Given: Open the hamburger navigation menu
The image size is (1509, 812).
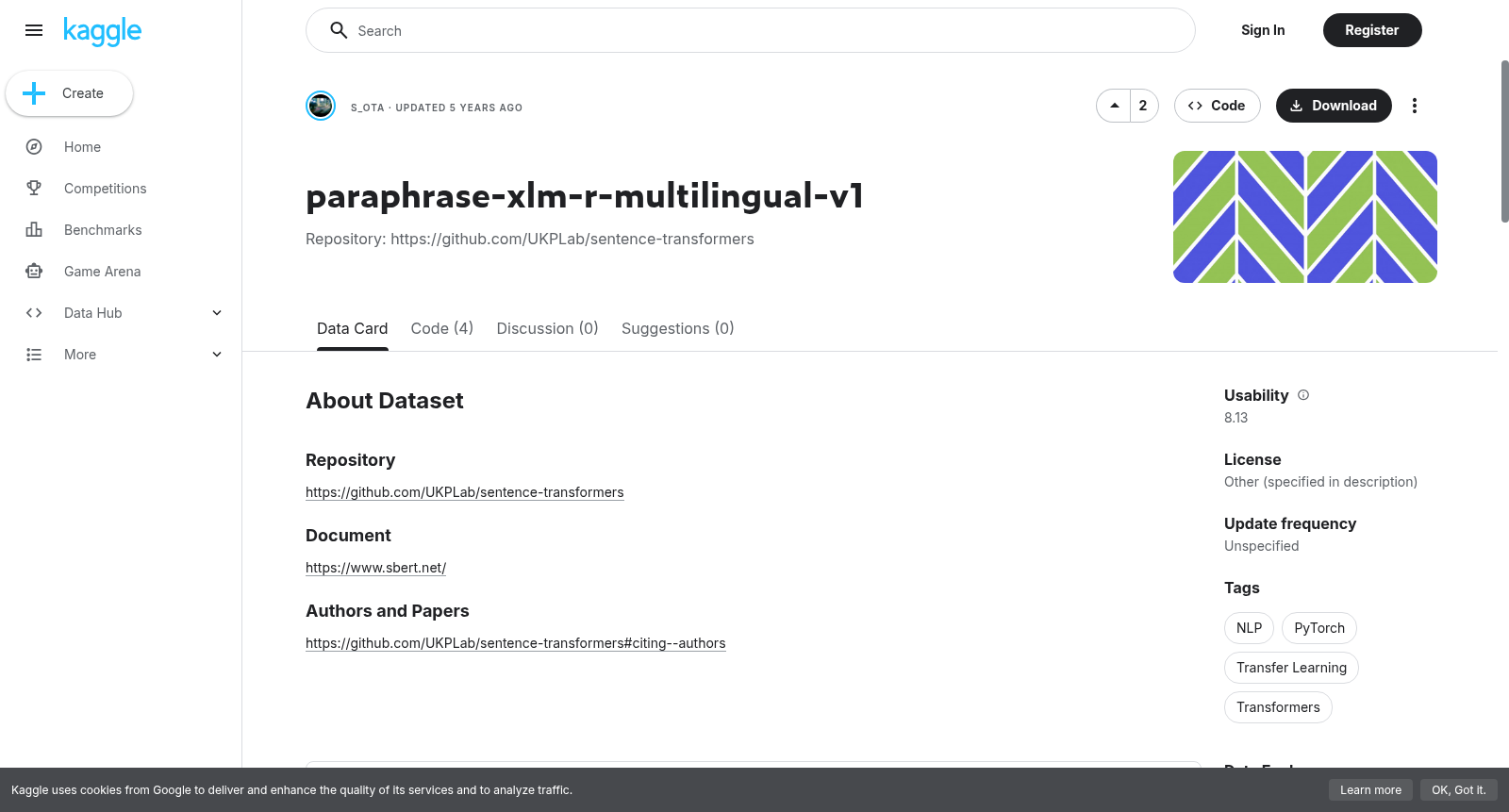Looking at the screenshot, I should 34,30.
